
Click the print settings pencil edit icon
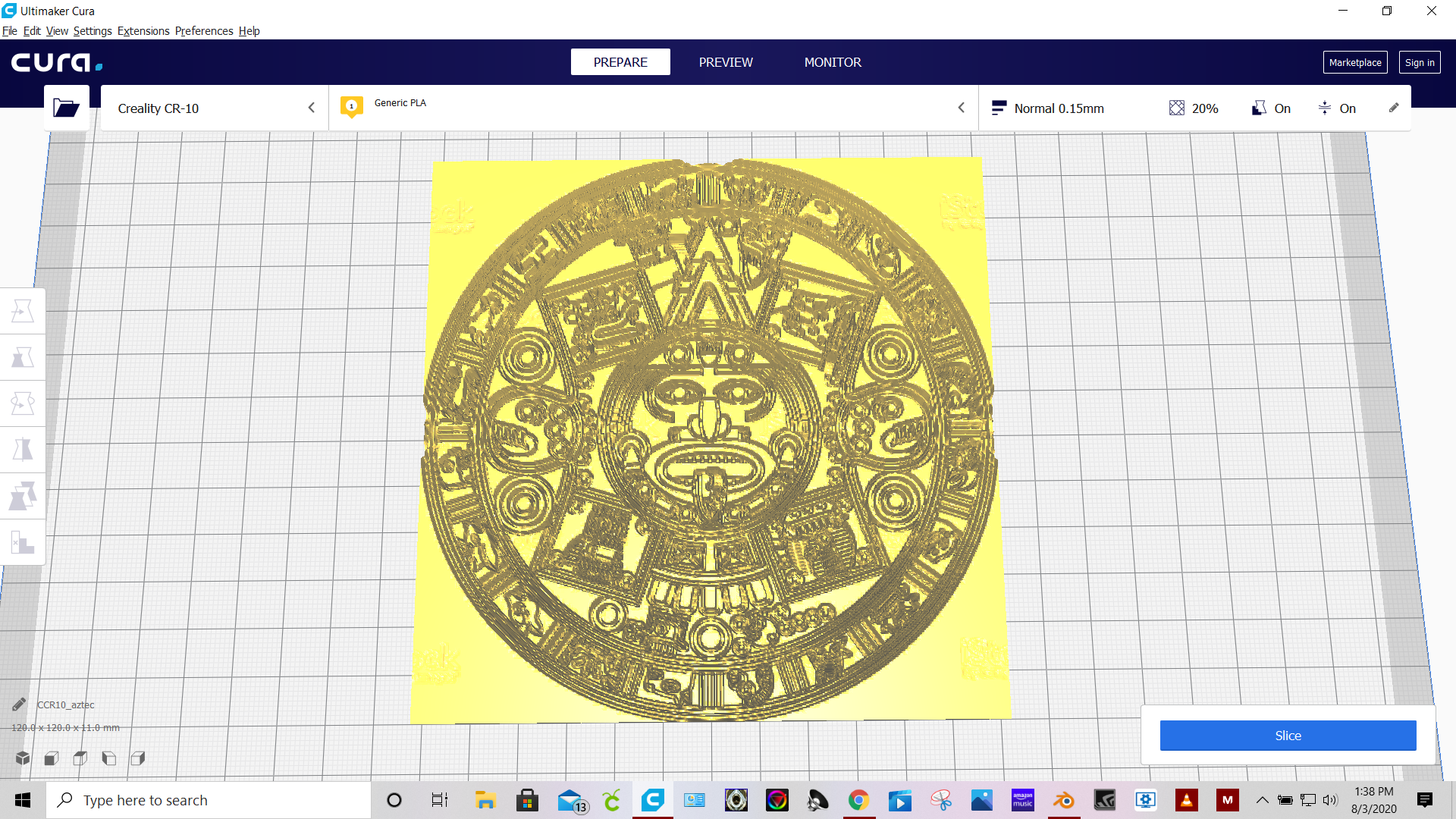tap(1394, 108)
